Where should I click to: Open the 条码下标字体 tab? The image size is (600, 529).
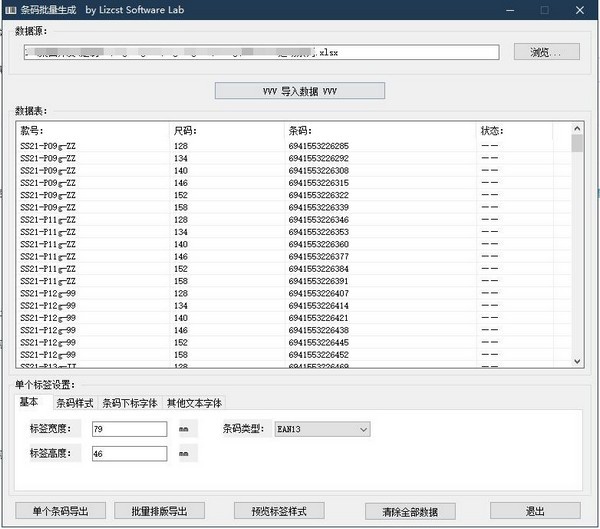click(x=129, y=403)
